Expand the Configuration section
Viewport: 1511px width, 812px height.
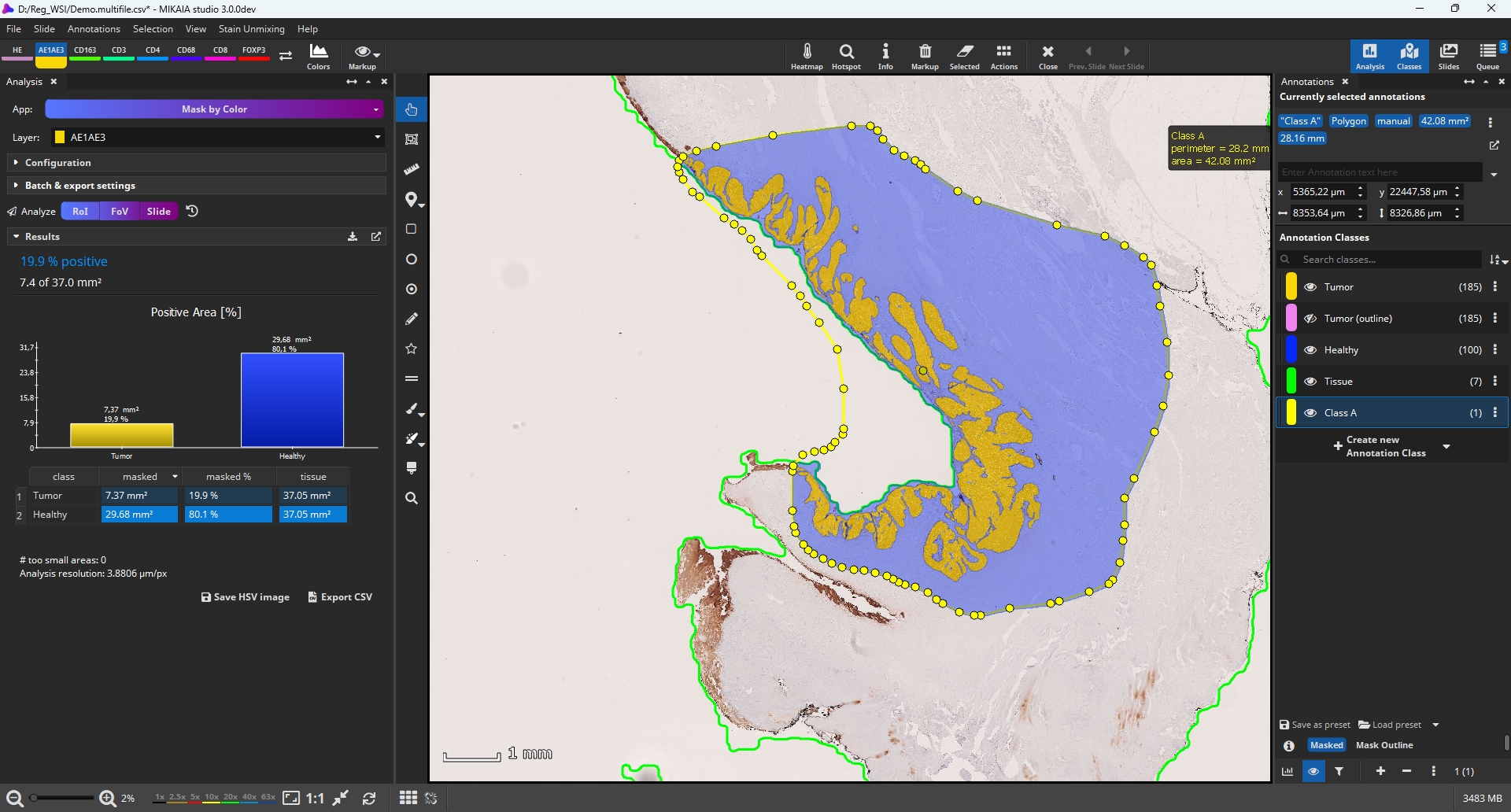coord(58,163)
